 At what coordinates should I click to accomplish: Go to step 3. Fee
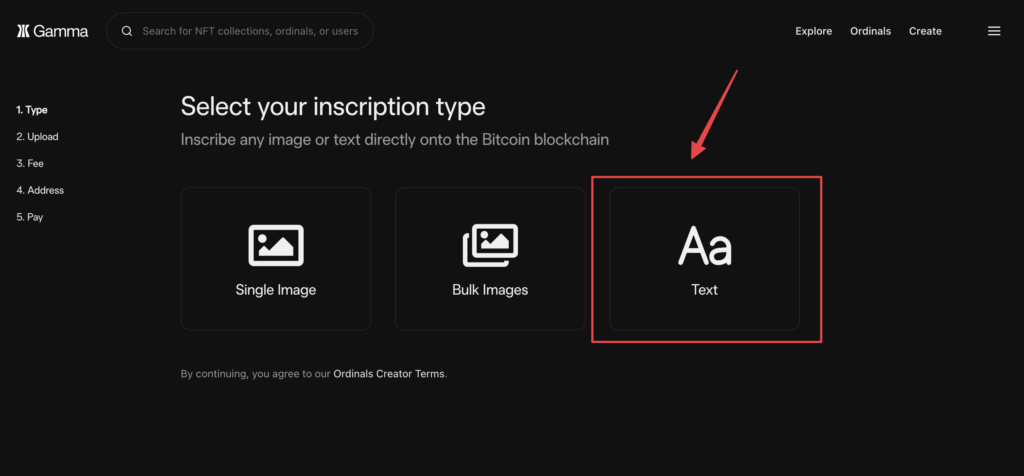30,163
